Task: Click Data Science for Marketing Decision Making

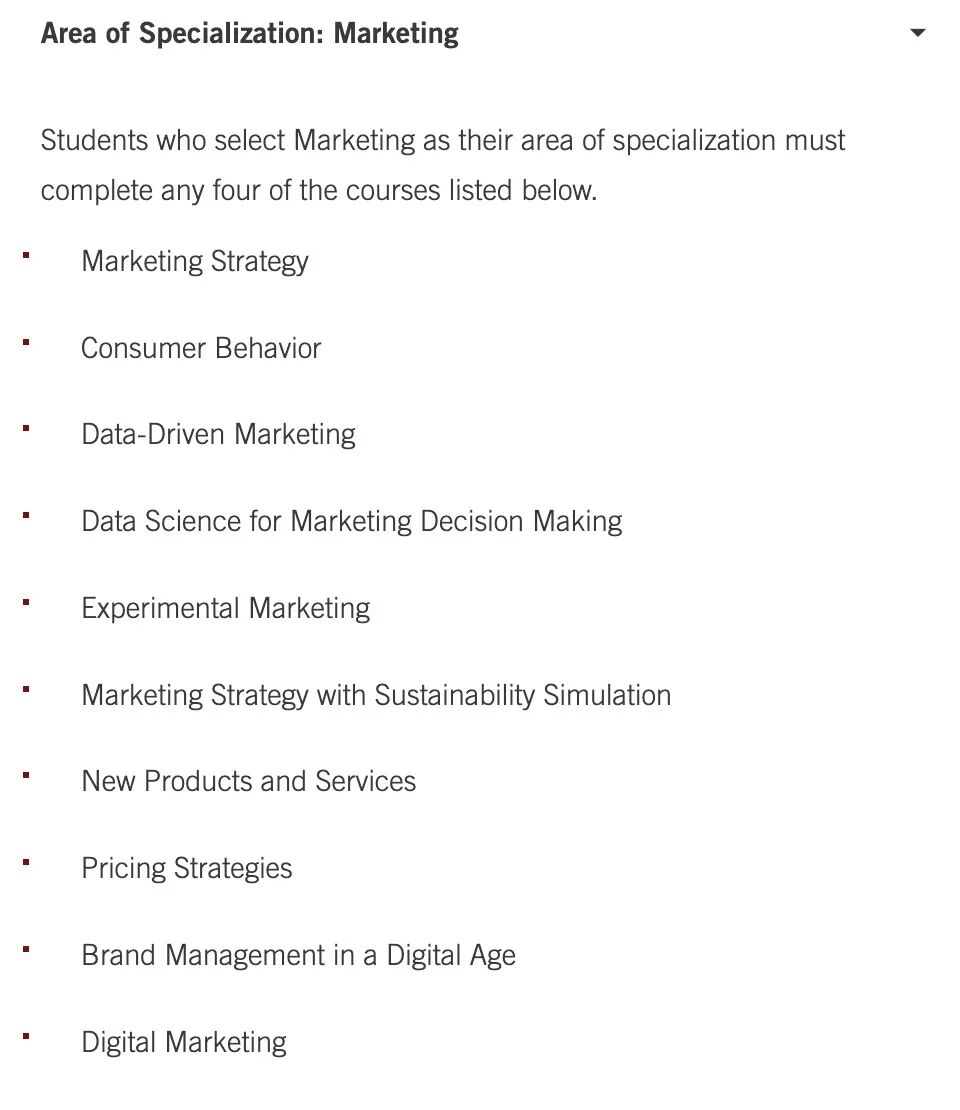Action: [x=352, y=522]
